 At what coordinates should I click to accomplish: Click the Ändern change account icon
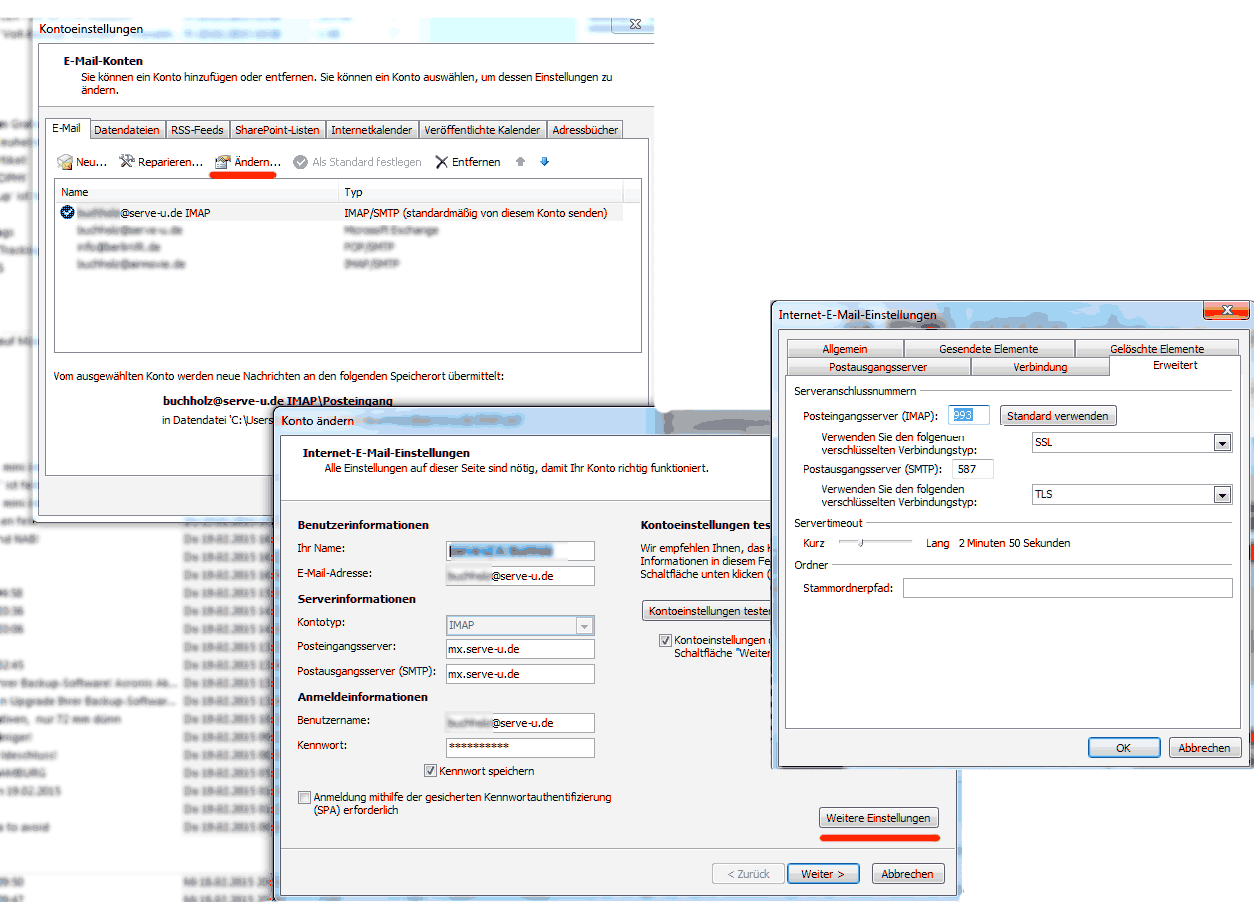pos(223,162)
